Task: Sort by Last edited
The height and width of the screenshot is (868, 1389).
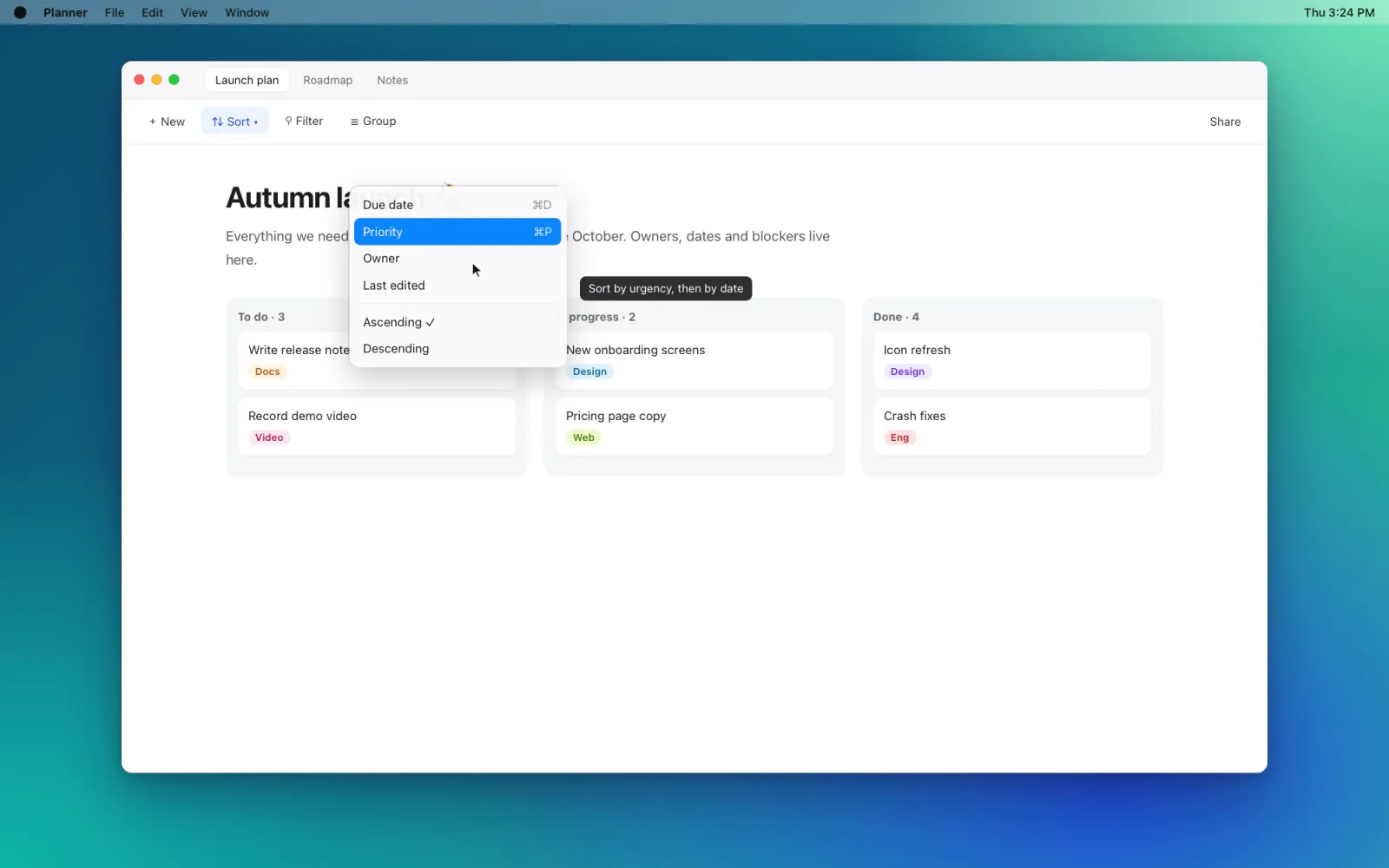Action: point(458,286)
